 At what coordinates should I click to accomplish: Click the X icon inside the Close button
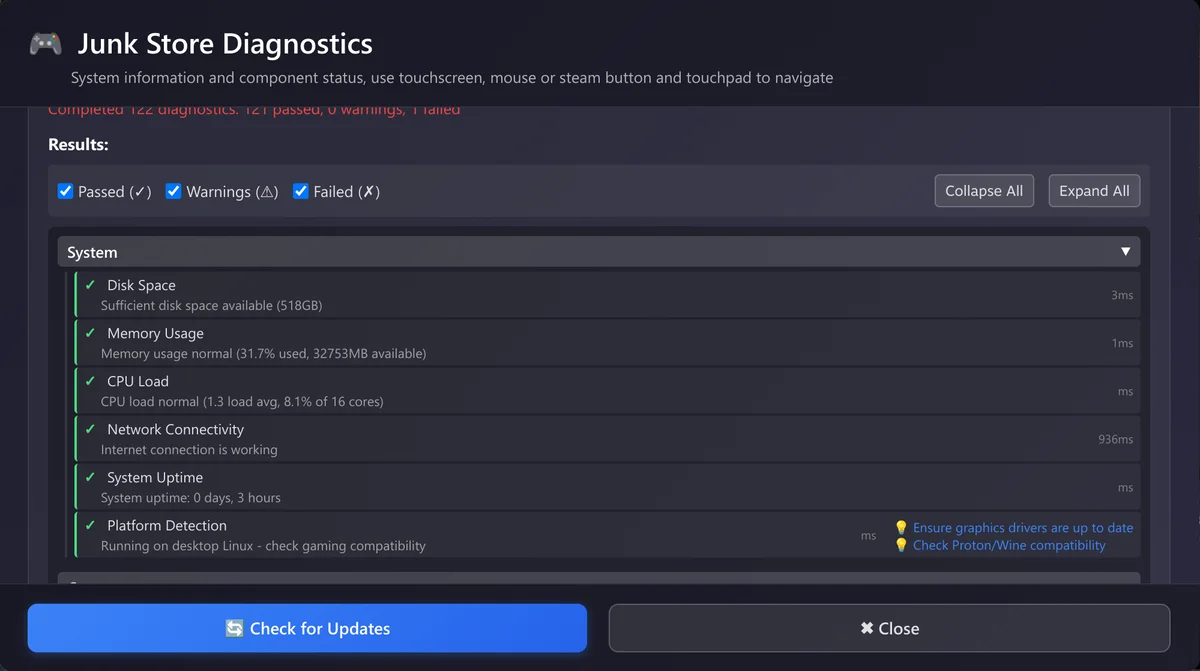pos(866,628)
